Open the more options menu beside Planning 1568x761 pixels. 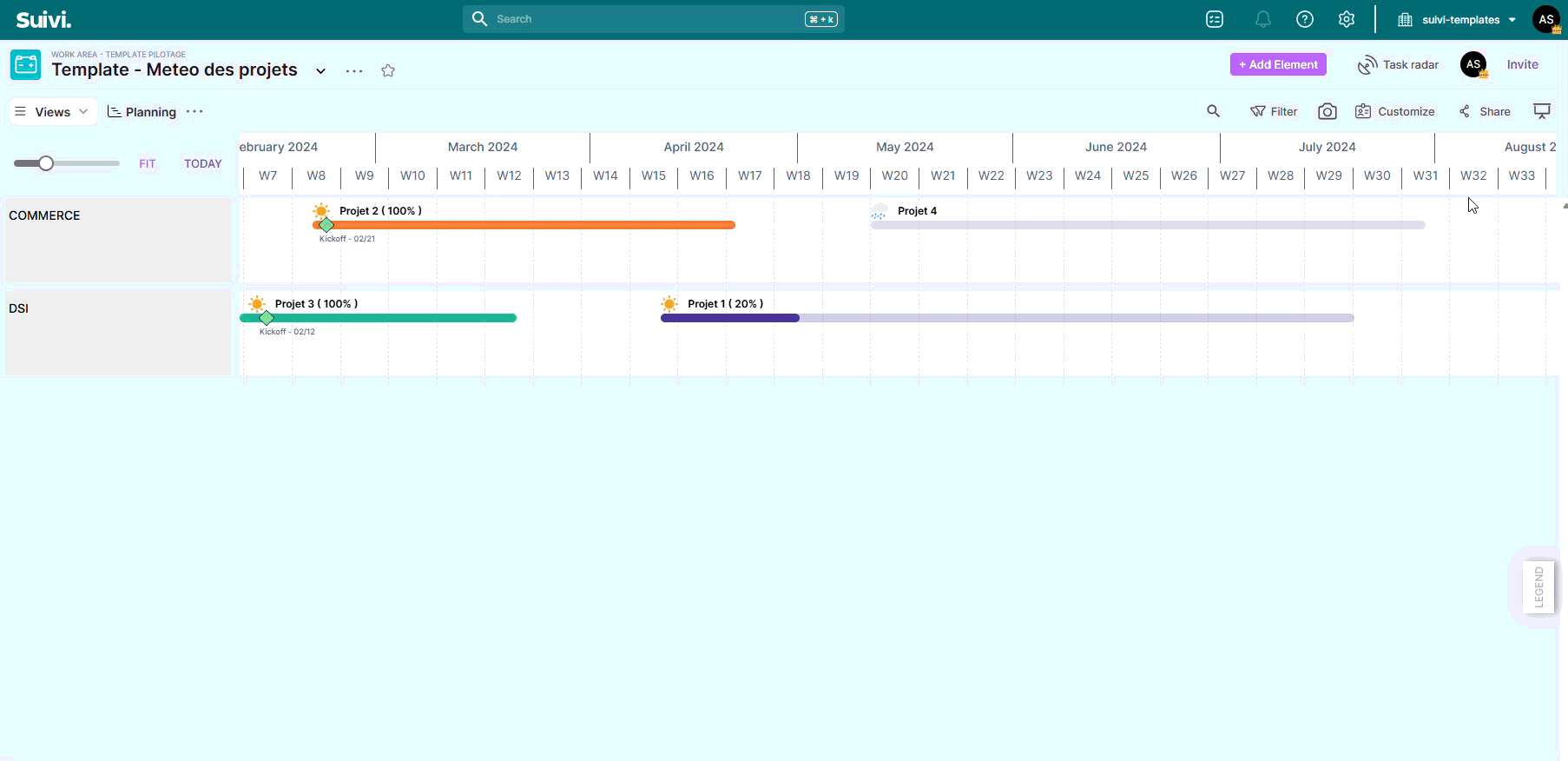pyautogui.click(x=194, y=111)
